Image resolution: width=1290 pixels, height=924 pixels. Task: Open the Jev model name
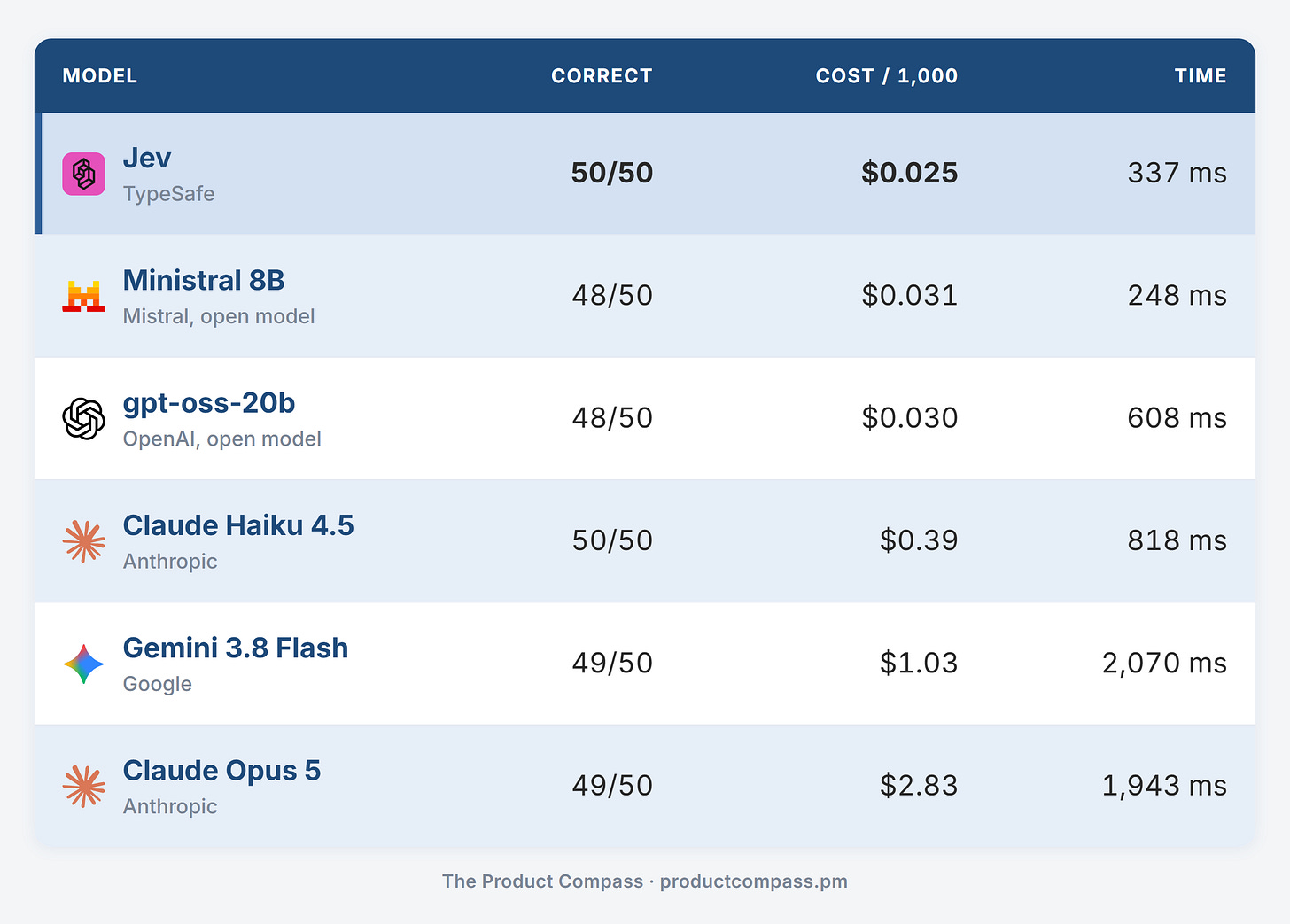(147, 158)
